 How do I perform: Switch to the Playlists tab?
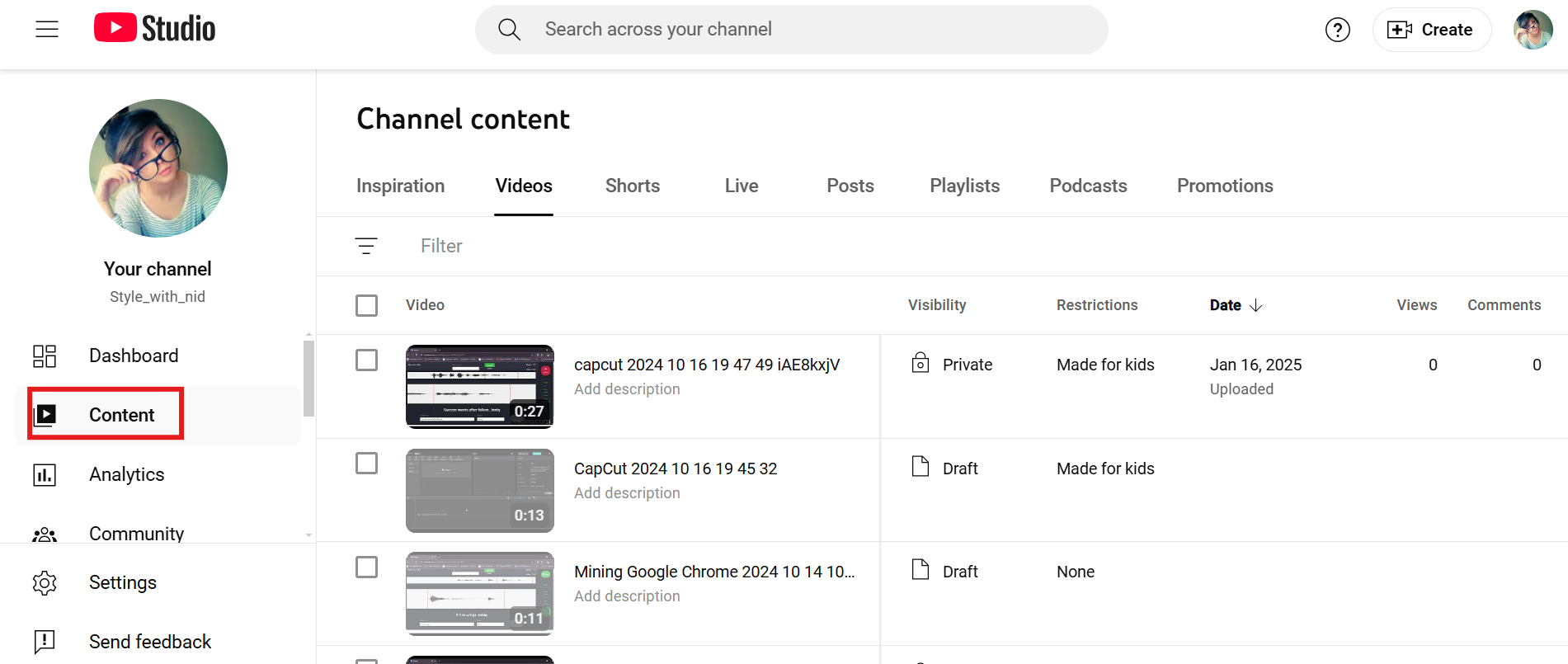pos(964,186)
